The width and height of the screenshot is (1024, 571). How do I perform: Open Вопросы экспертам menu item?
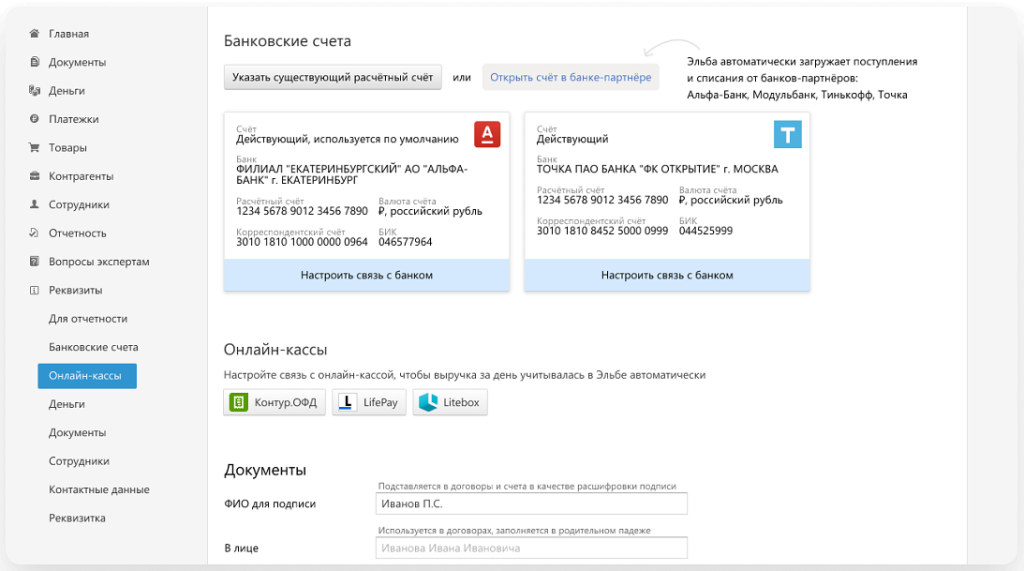click(98, 262)
